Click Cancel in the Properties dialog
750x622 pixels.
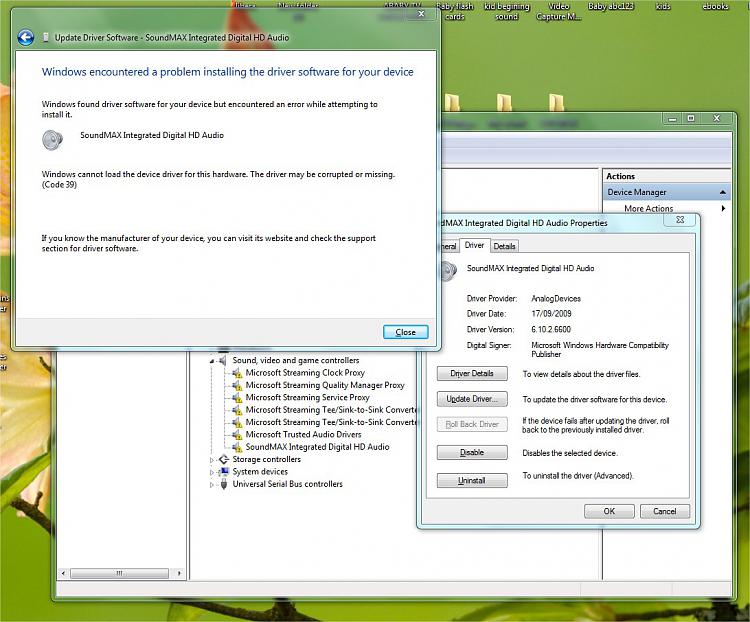pos(664,511)
